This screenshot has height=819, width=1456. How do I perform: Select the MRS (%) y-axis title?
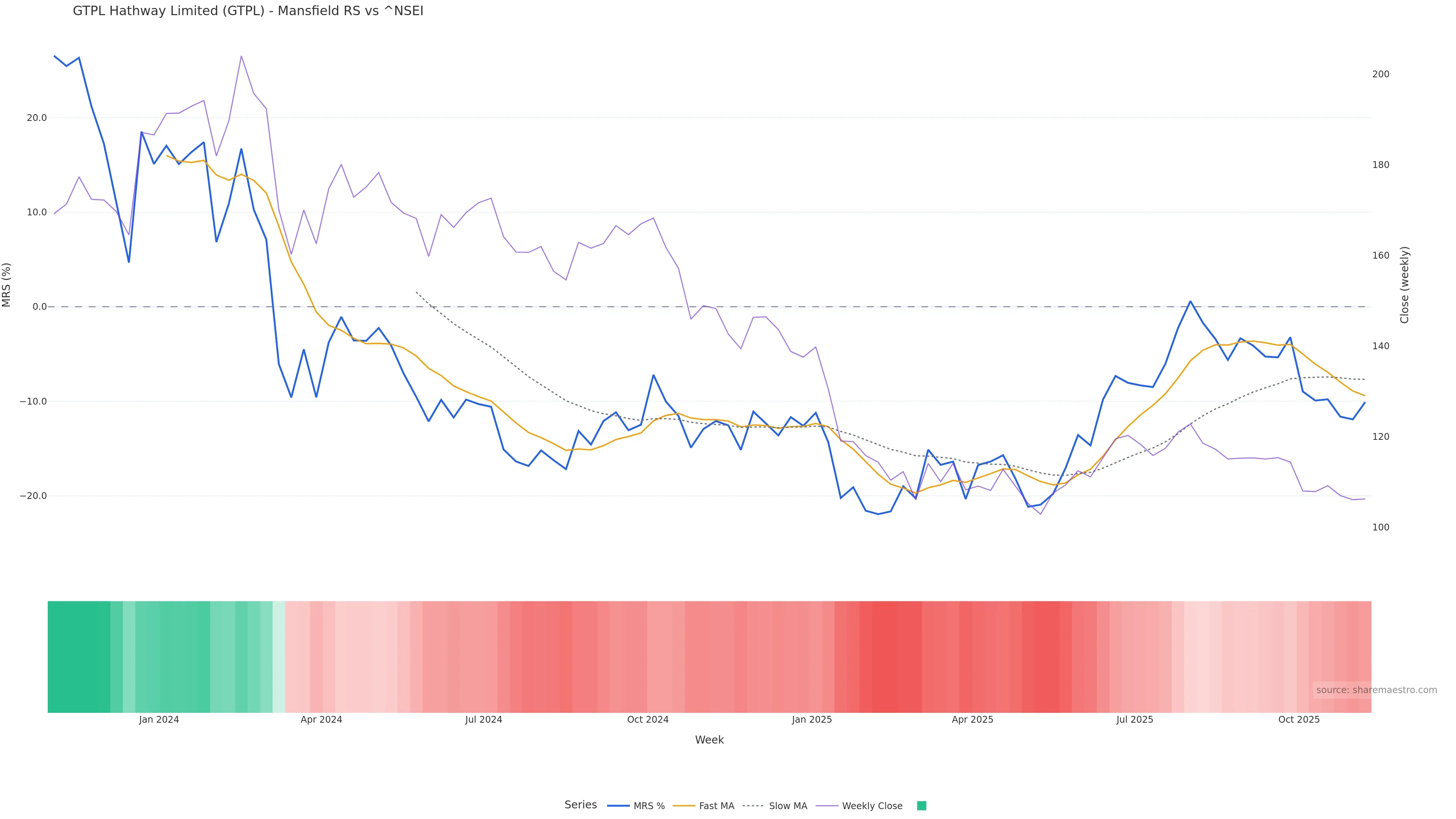click(x=7, y=285)
